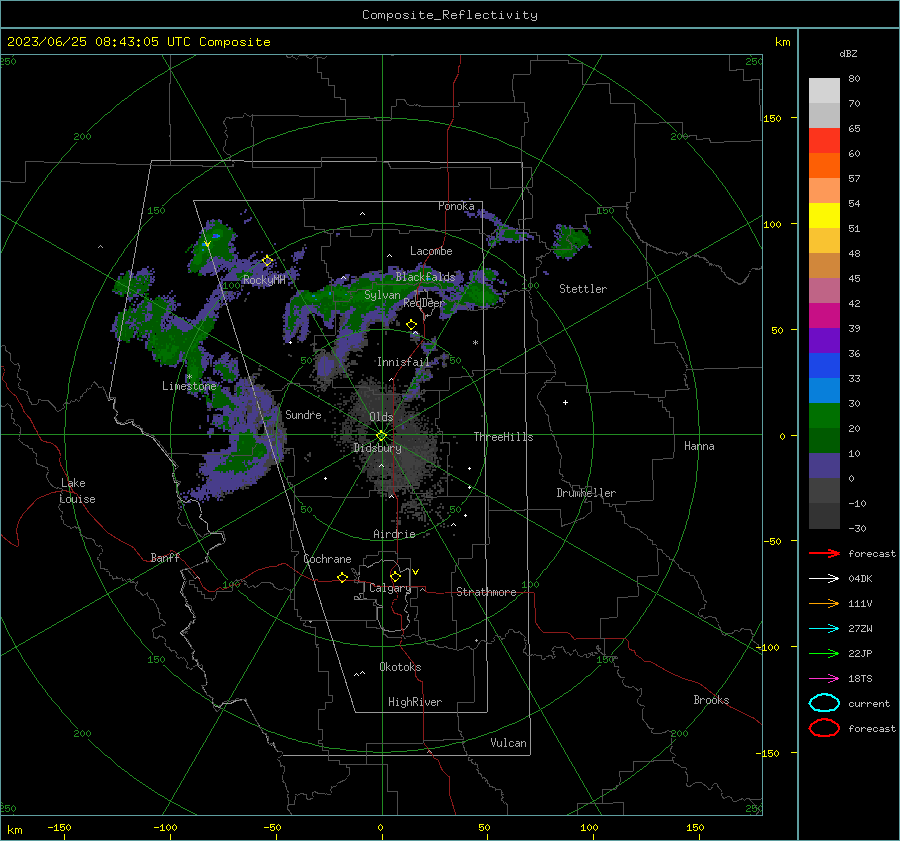Click the Composite_Reflectivity title text
Viewport: 900px width, 841px height.
tap(450, 15)
